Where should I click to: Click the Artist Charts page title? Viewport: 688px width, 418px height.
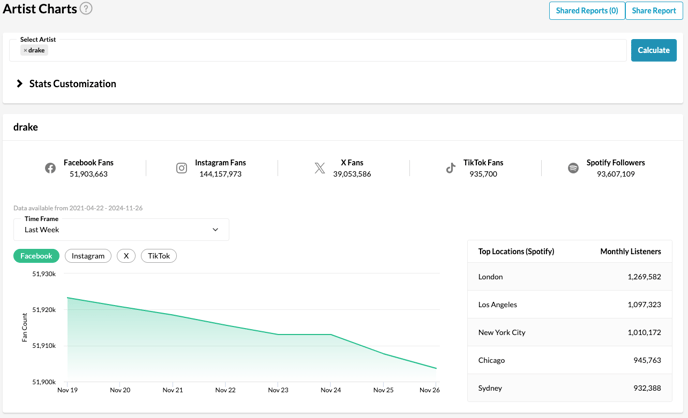tap(40, 9)
